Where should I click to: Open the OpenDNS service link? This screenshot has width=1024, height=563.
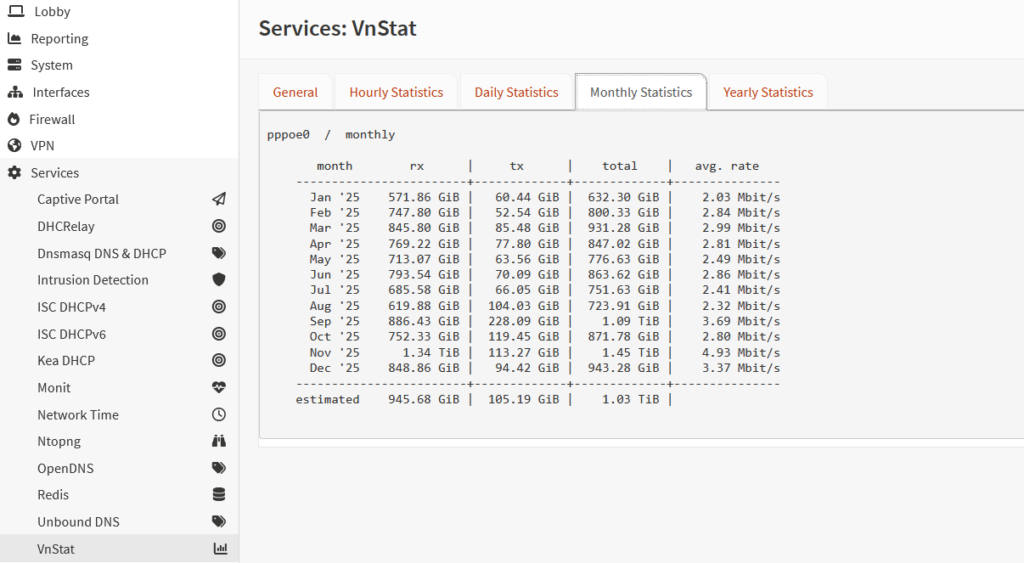[x=65, y=468]
